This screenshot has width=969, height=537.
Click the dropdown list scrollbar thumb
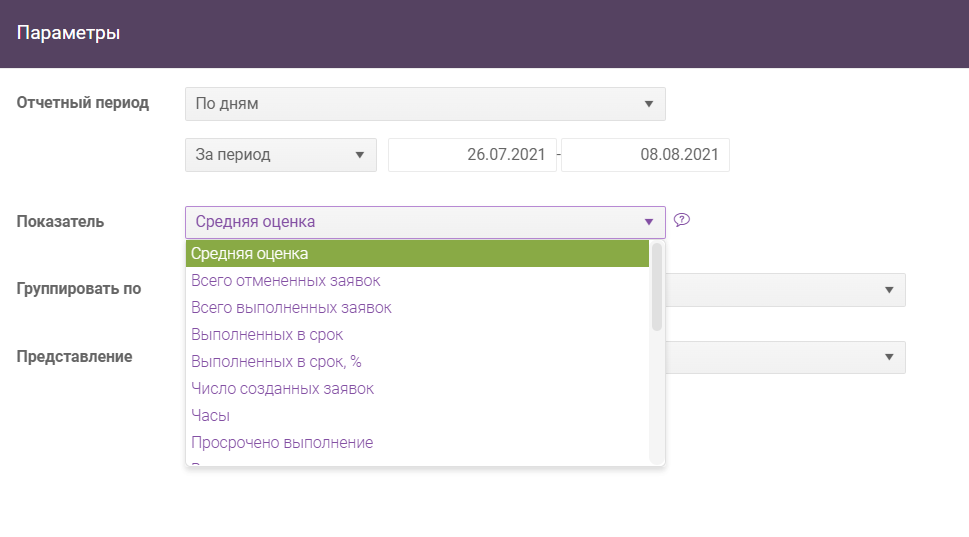tap(657, 287)
